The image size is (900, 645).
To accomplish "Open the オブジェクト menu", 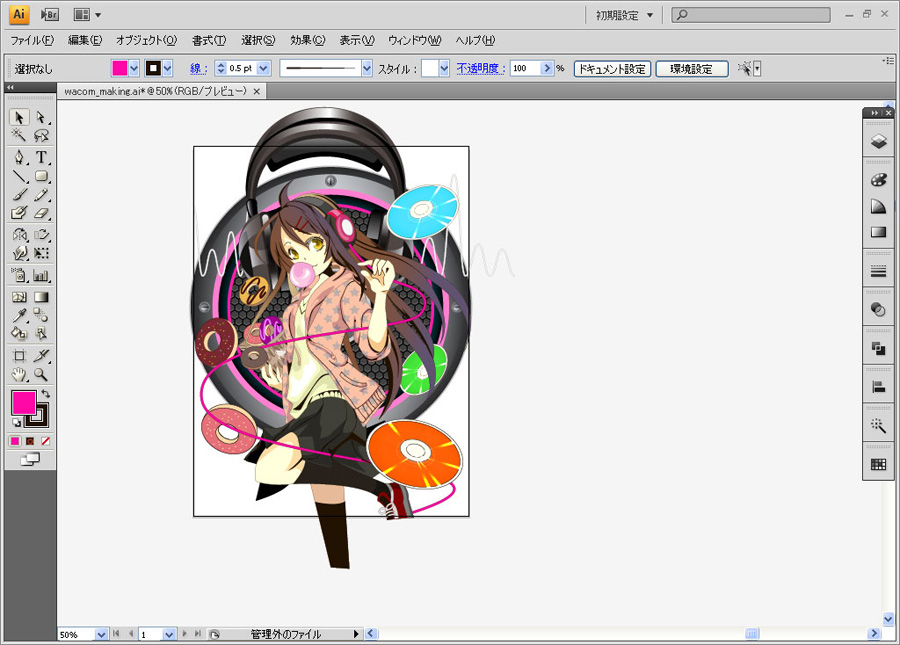I will pyautogui.click(x=146, y=40).
